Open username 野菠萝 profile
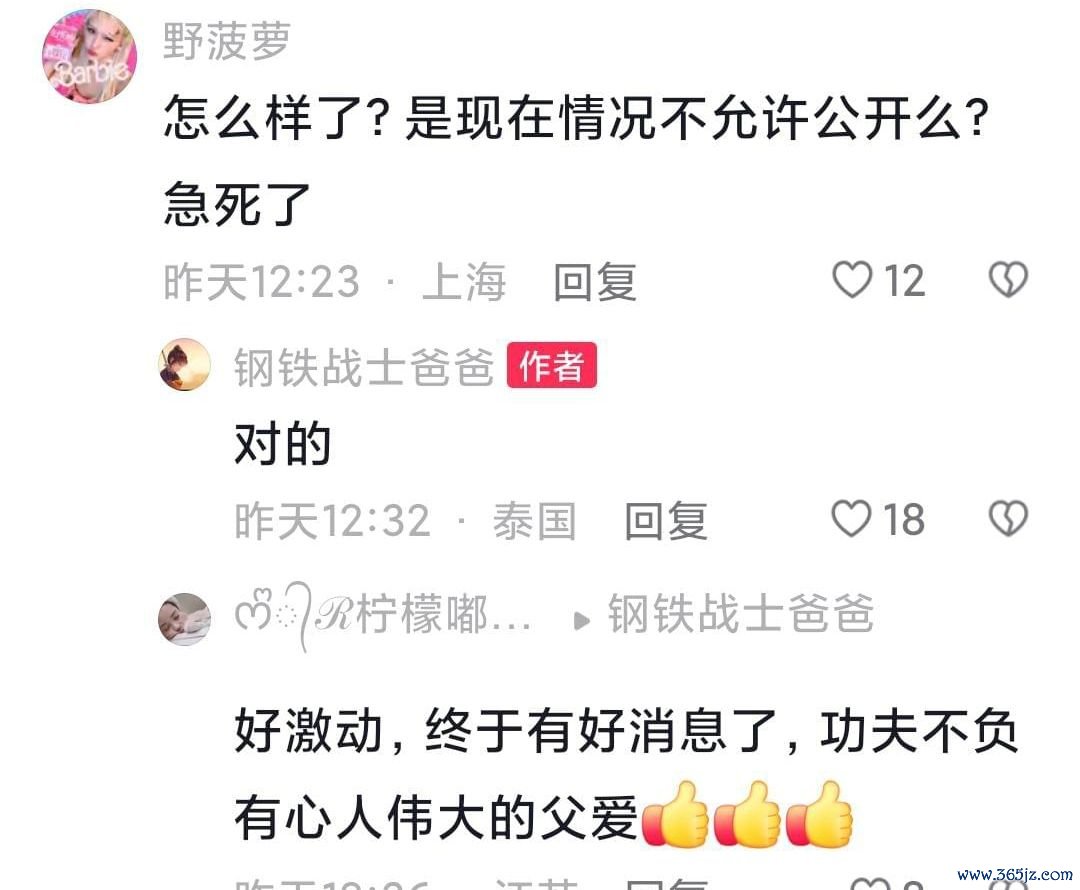The image size is (1080, 890). tap(227, 41)
